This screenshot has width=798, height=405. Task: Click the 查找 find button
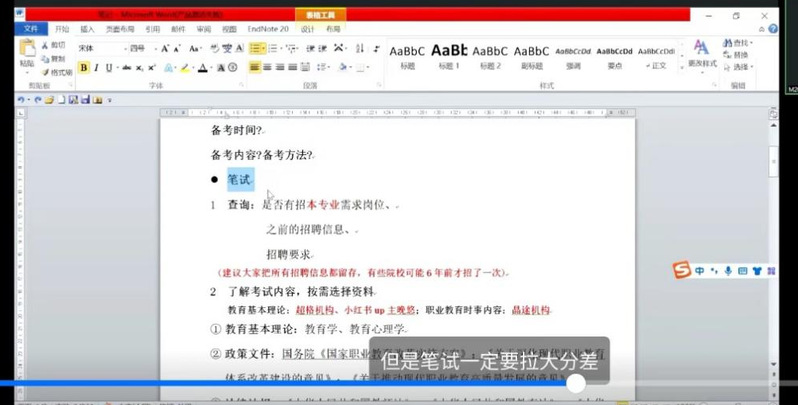(x=740, y=43)
